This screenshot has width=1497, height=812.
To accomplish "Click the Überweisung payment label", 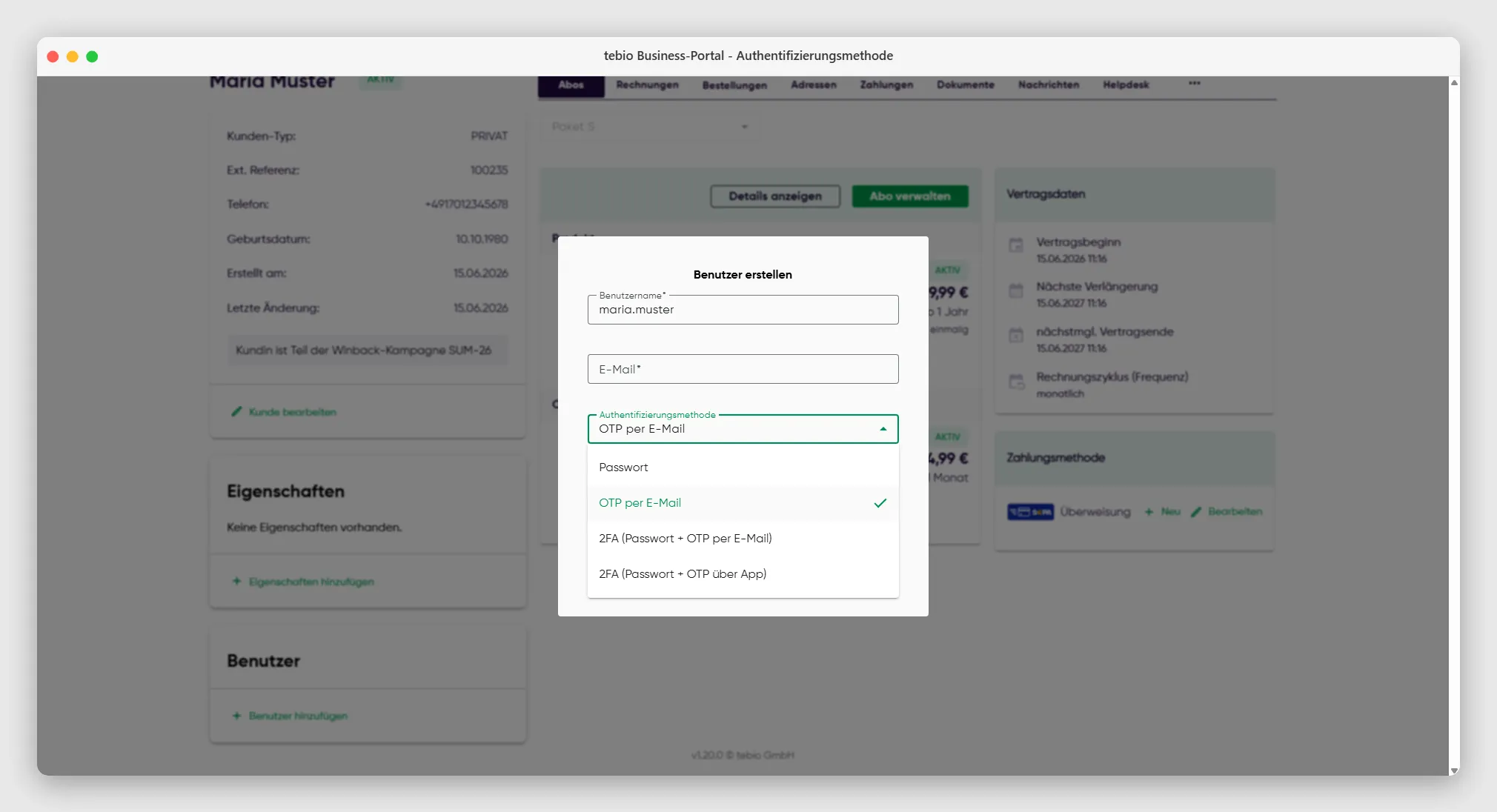I will [x=1095, y=512].
